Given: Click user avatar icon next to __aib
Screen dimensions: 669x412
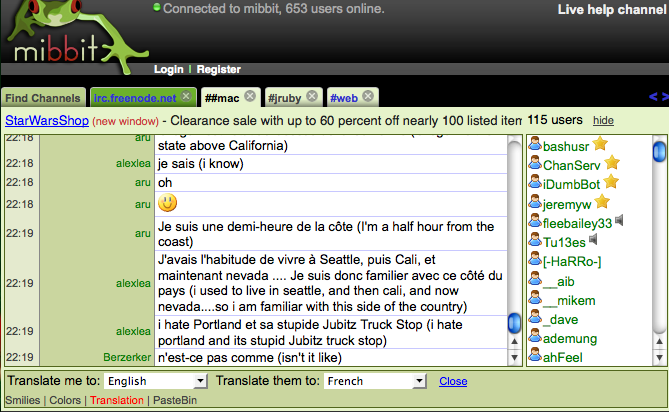Looking at the screenshot, I should (535, 279).
